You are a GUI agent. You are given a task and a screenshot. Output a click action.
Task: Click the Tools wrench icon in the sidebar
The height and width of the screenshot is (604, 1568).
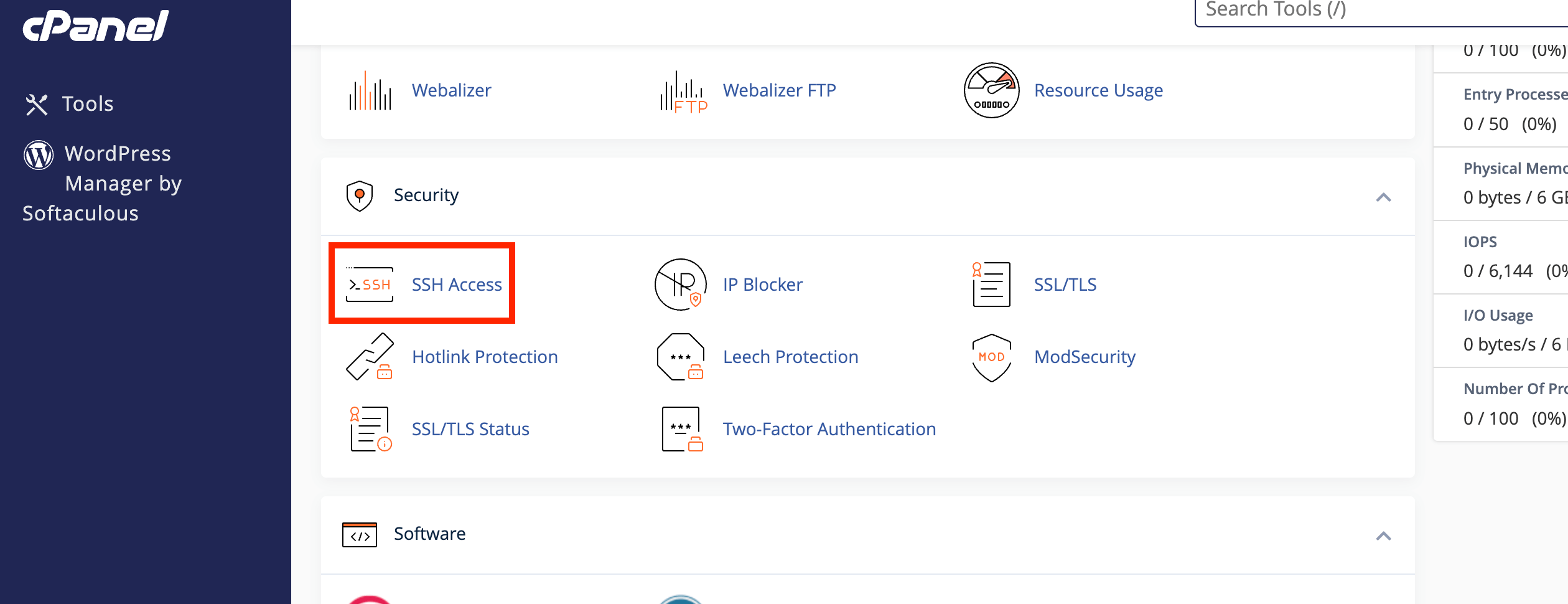coord(37,105)
